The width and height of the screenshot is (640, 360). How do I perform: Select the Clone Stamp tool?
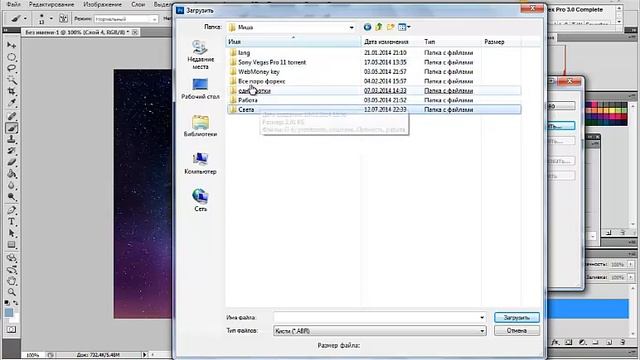tap(11, 140)
